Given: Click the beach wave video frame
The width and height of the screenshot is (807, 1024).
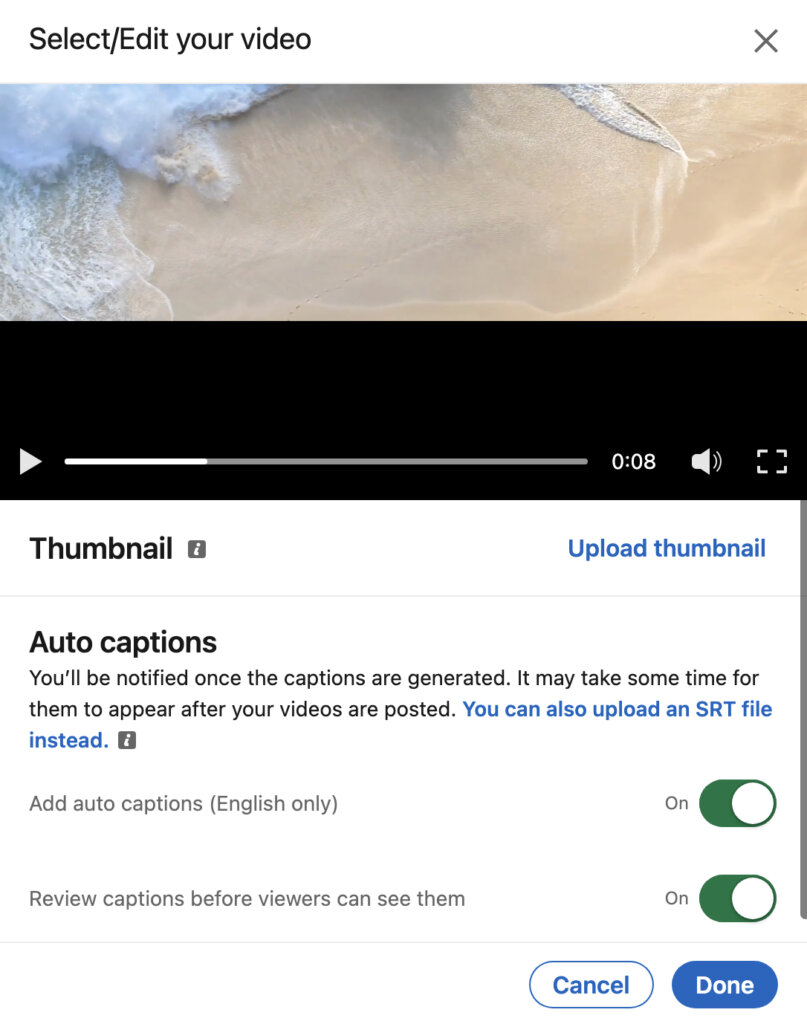Looking at the screenshot, I should 404,202.
